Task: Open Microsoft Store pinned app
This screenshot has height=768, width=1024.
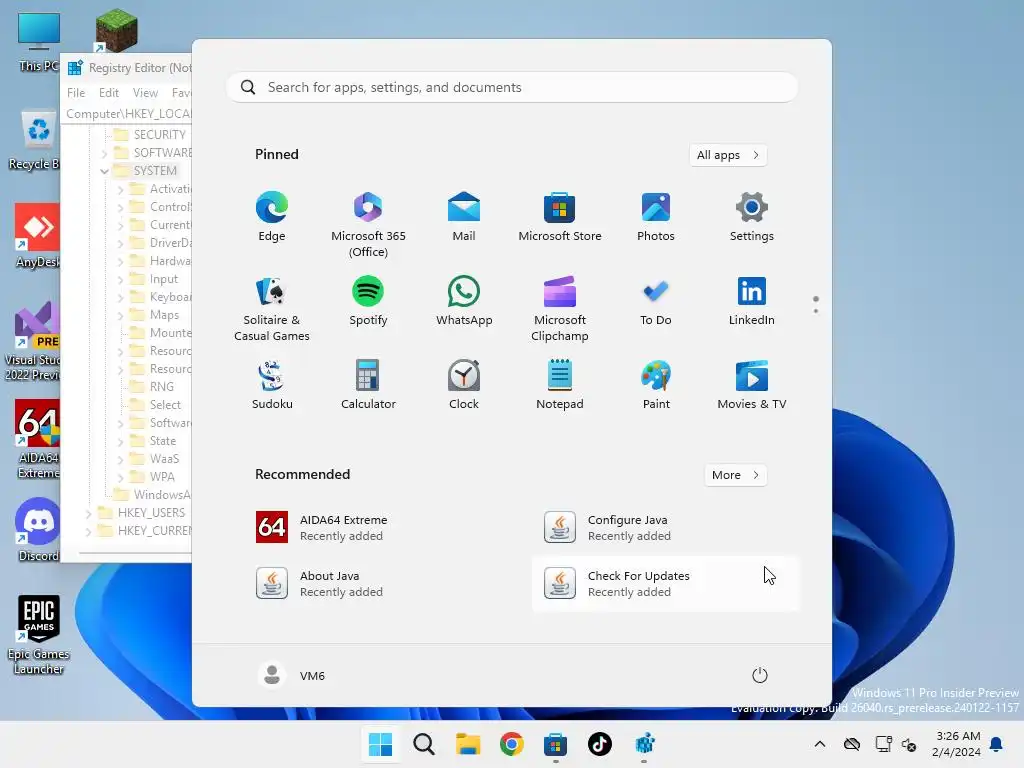Action: [x=560, y=217]
